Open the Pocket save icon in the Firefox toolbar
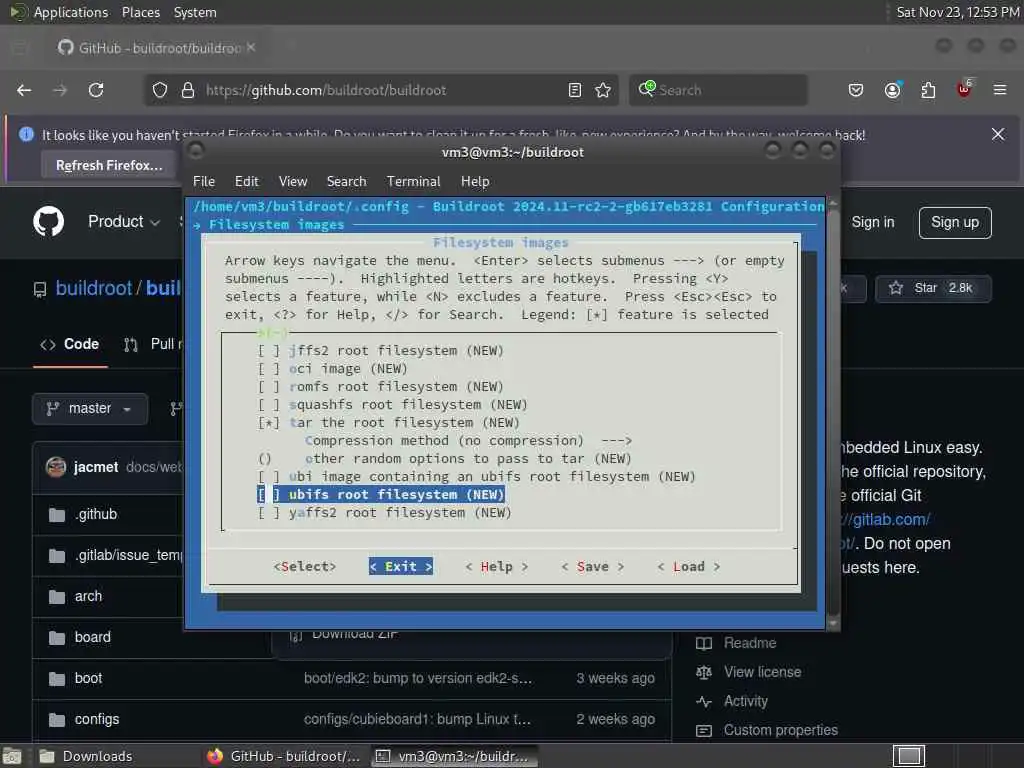 [856, 90]
